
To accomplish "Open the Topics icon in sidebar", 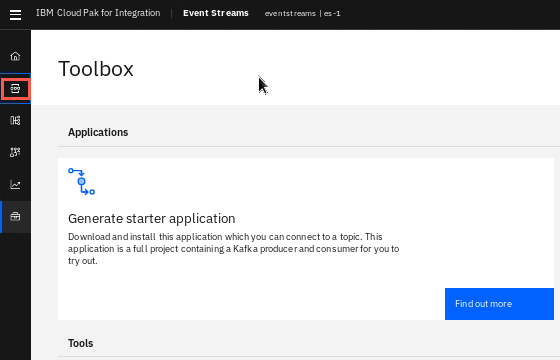I will (15, 89).
